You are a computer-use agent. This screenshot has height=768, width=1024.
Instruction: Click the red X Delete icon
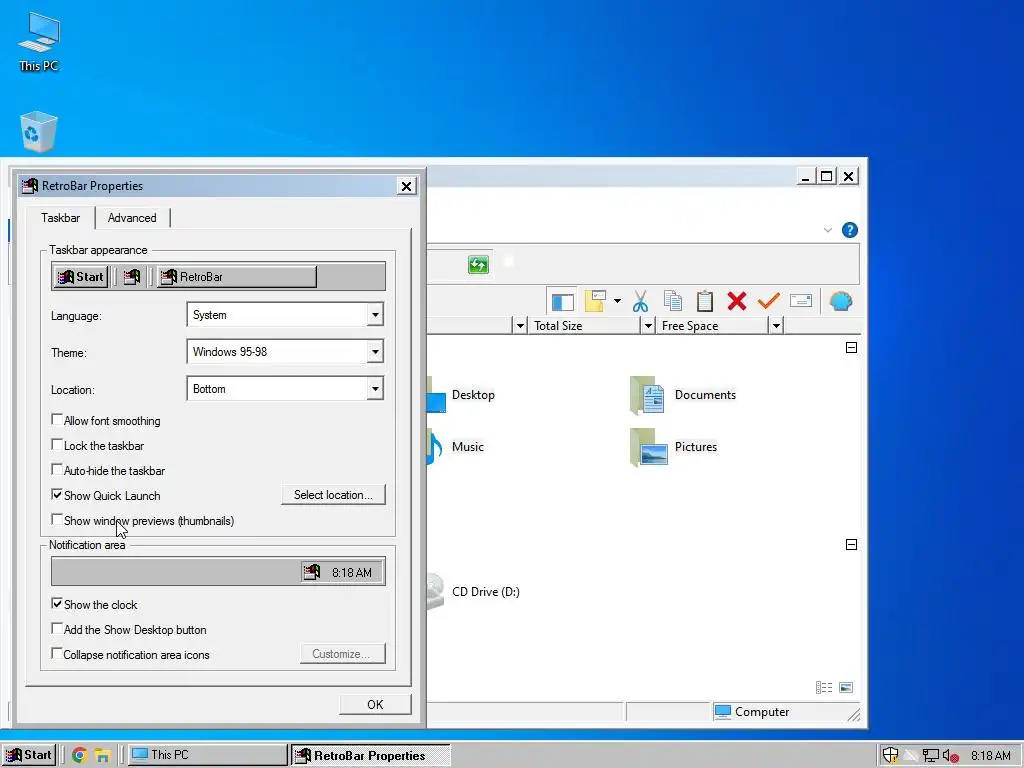pyautogui.click(x=737, y=301)
